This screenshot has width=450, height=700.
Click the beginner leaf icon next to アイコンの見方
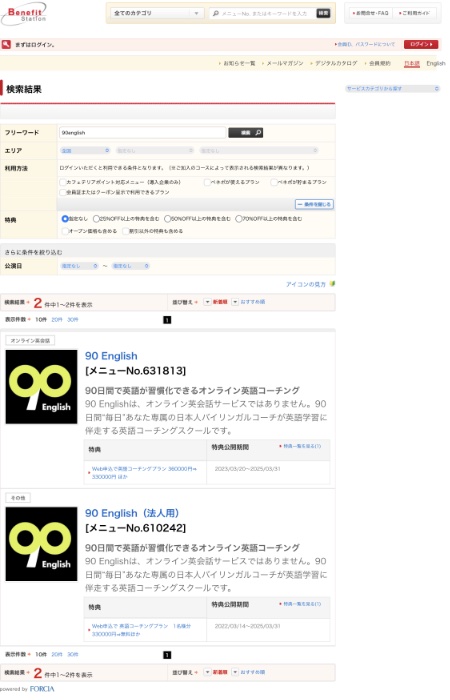[332, 283]
